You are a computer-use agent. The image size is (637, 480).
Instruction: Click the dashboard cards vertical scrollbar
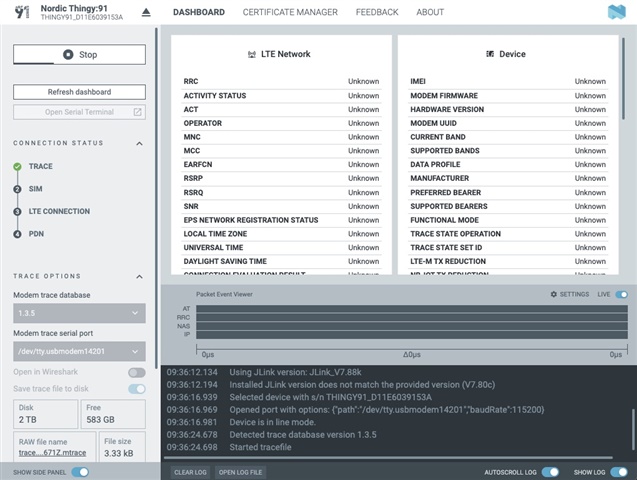click(624, 79)
